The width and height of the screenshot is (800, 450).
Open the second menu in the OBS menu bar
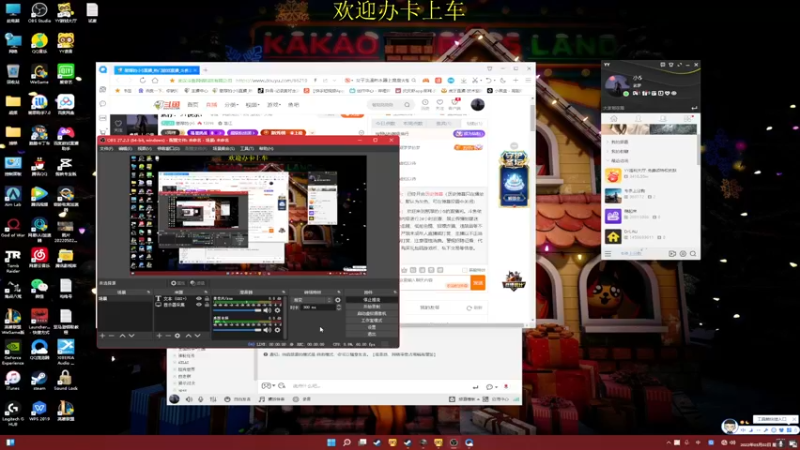[x=125, y=148]
